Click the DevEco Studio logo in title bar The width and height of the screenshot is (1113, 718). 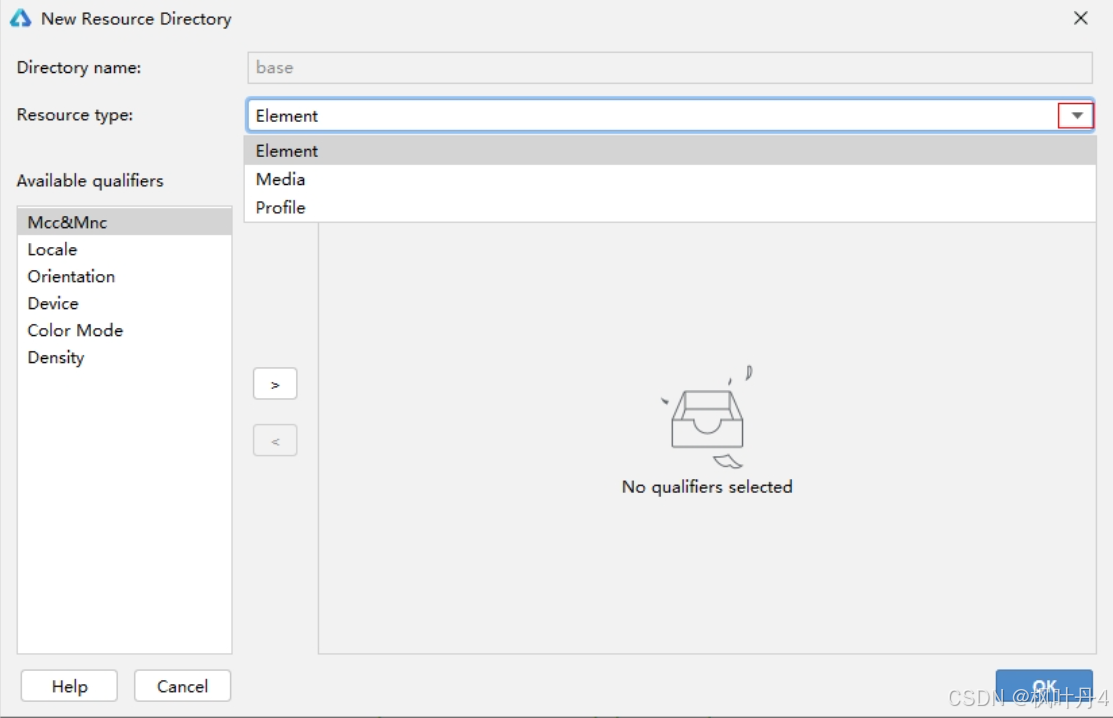pos(20,18)
